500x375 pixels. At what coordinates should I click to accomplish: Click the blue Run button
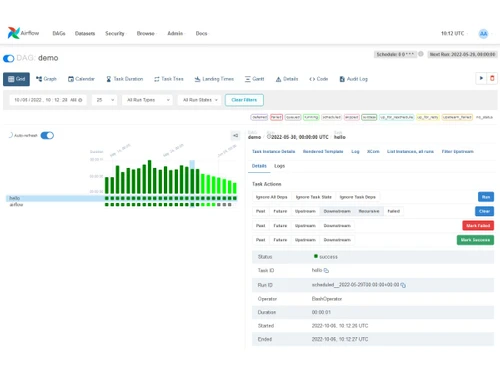(486, 197)
